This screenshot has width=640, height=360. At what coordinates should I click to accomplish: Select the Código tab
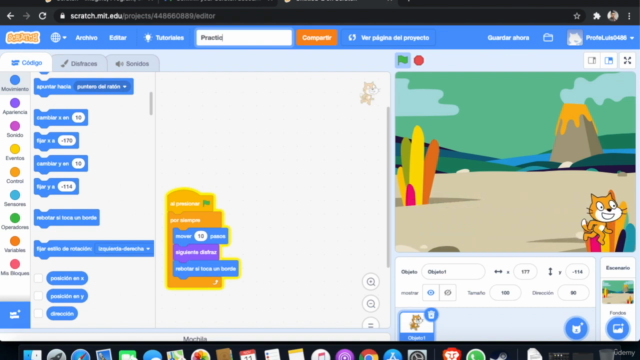coord(27,63)
